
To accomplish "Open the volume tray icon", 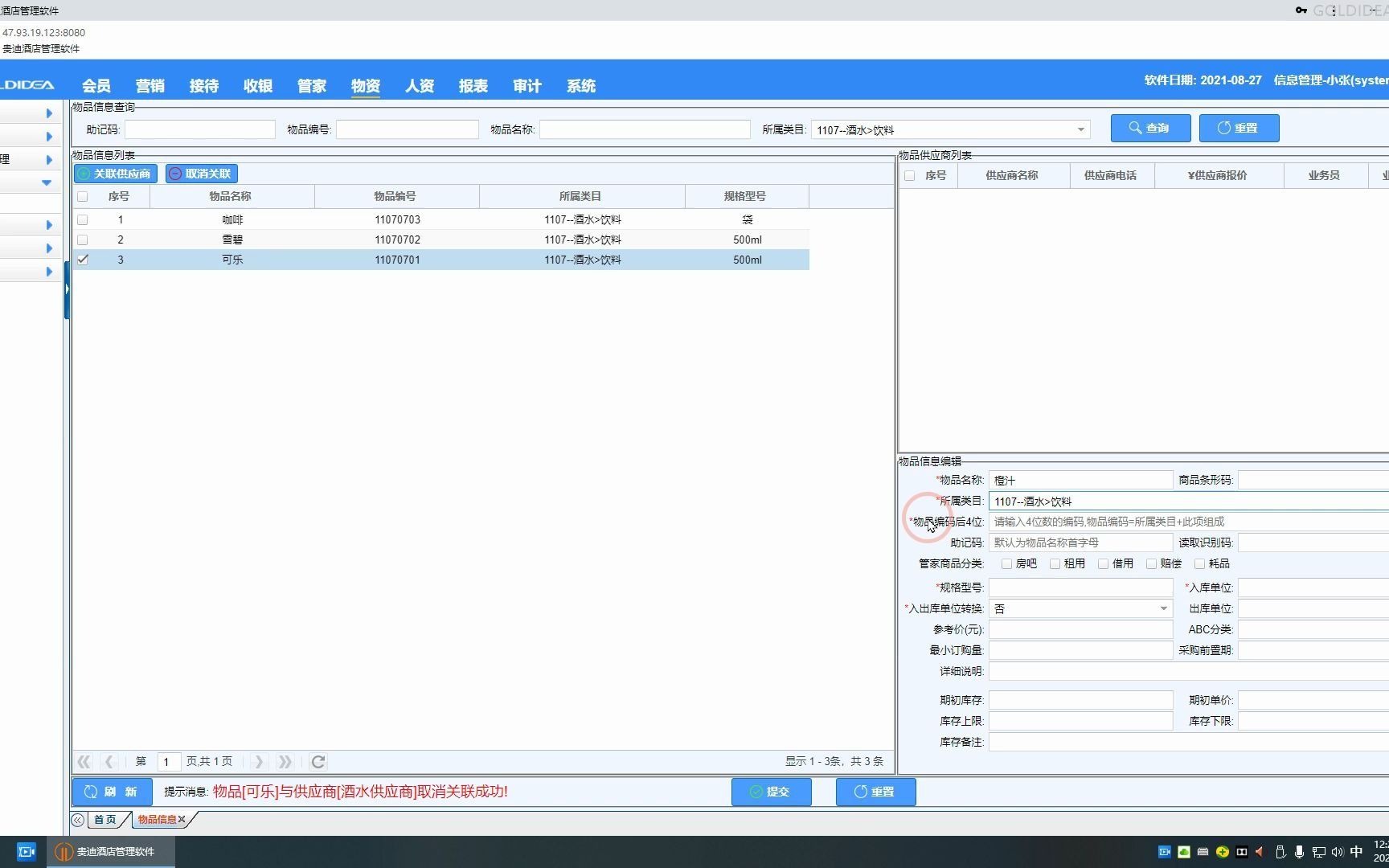I will pos(1338,852).
